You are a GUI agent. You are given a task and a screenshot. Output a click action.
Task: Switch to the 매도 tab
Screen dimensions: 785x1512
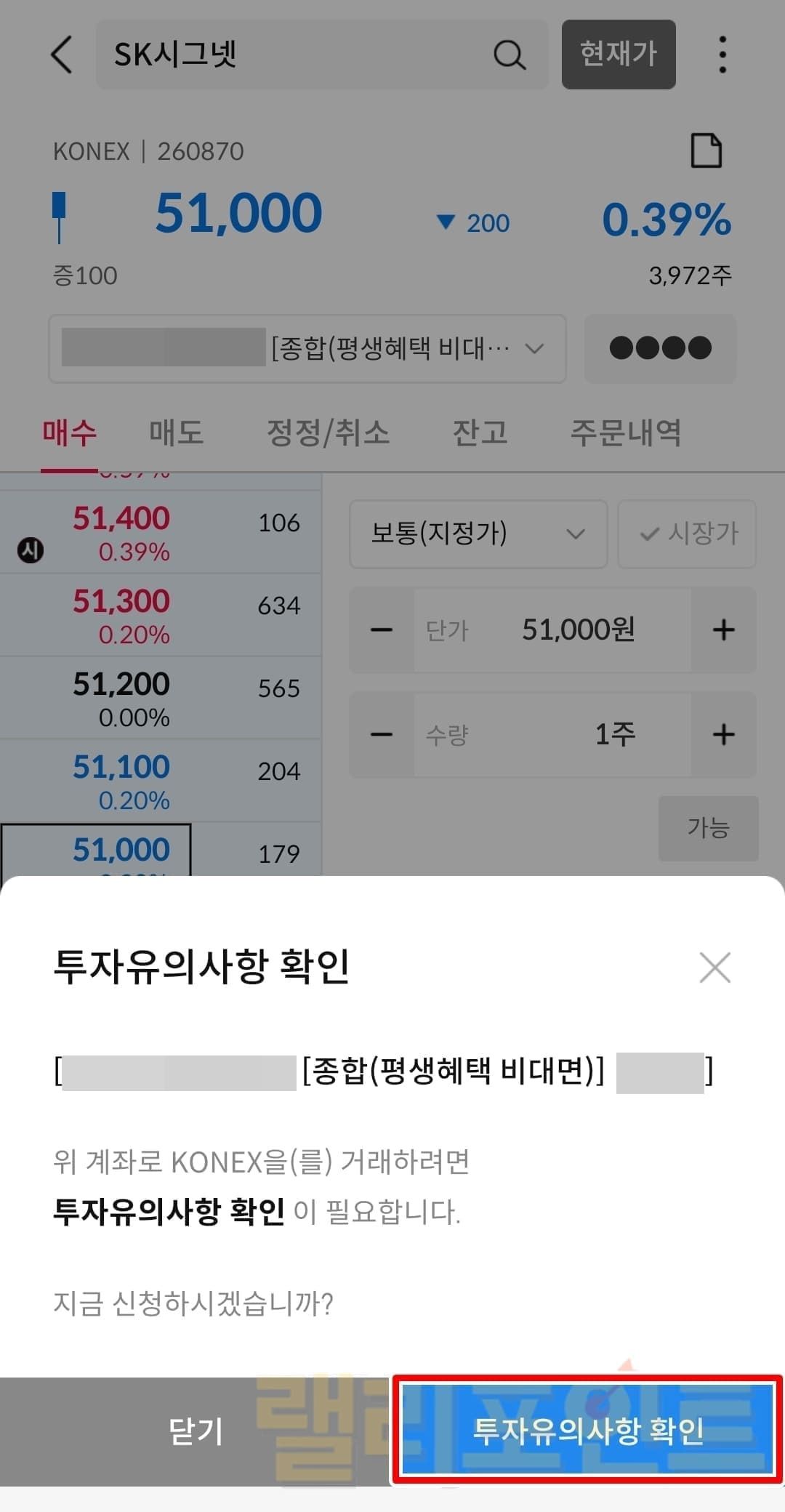(176, 433)
